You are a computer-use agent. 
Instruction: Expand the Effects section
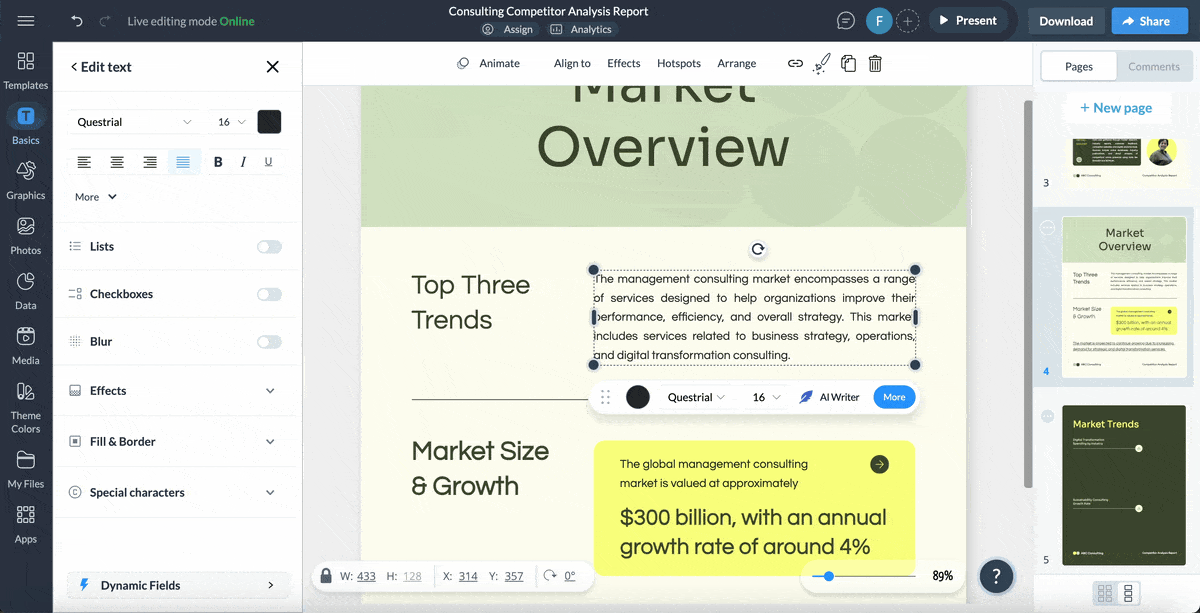click(176, 390)
